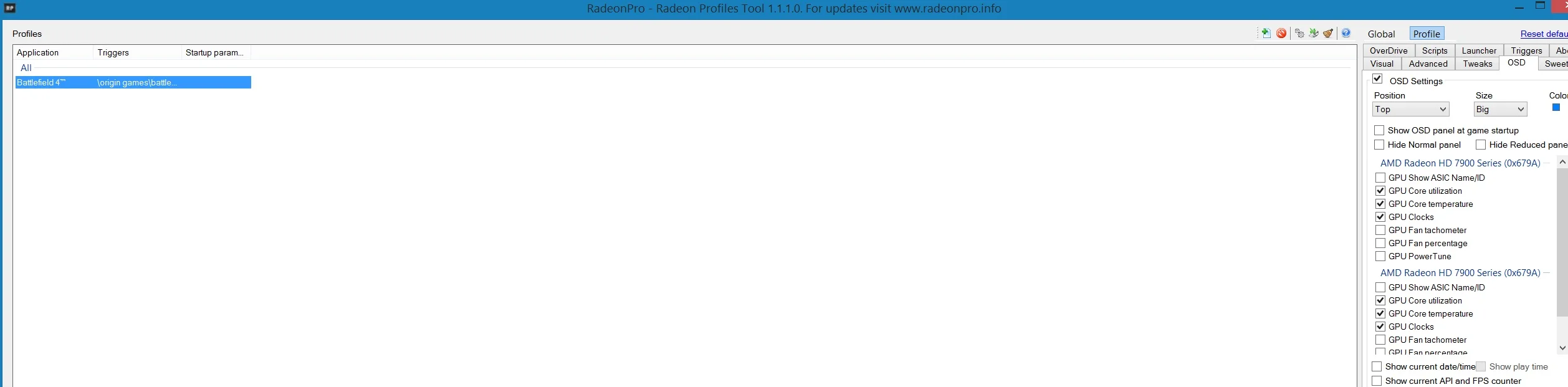Sort by Application column header
This screenshot has width=1568, height=387.
[x=53, y=52]
